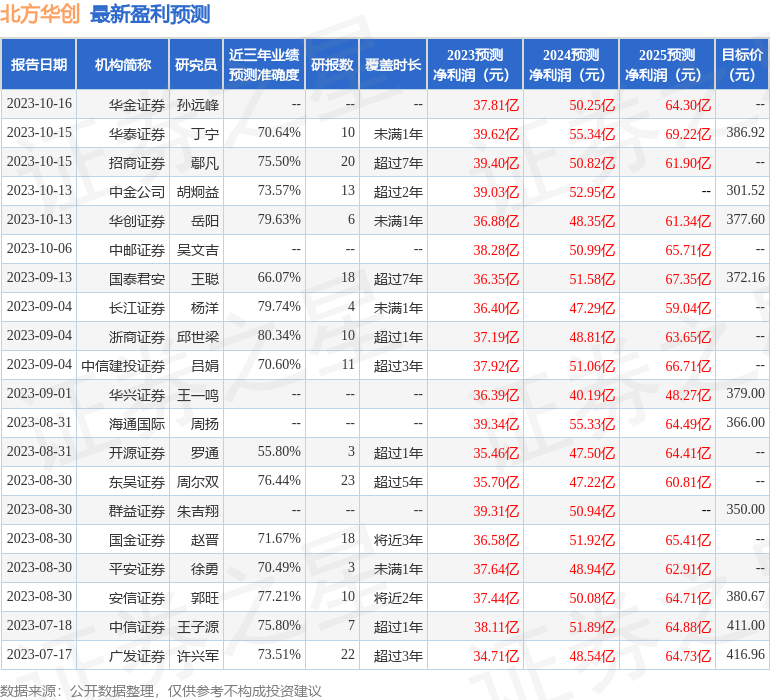Click the 2023-09-13 report date

(39, 277)
